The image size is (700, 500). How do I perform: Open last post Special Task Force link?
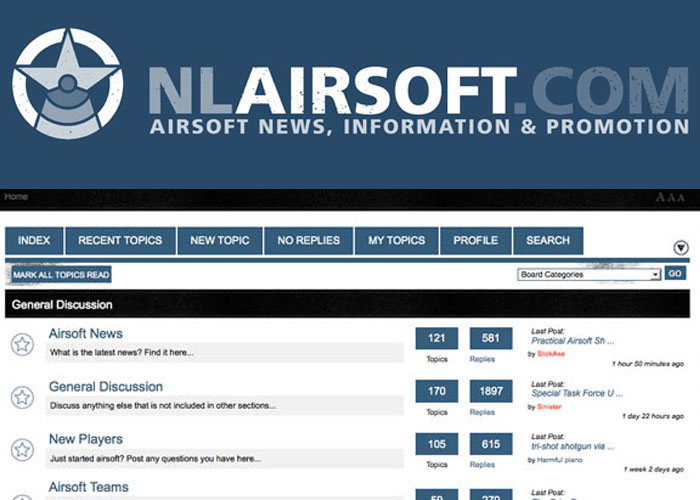tap(577, 393)
